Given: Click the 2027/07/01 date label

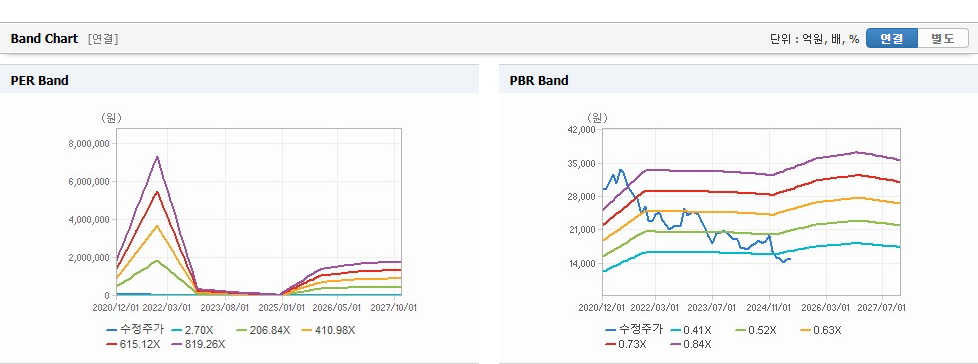Looking at the screenshot, I should (883, 307).
